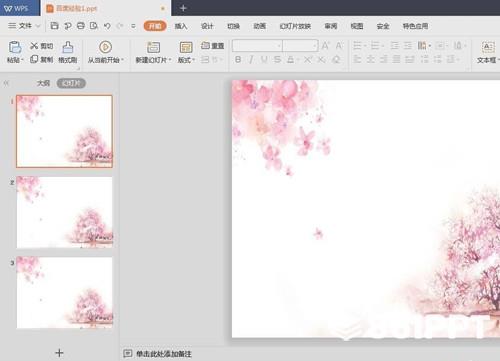Open the font size dropdown
The height and width of the screenshot is (361, 500).
[300, 46]
